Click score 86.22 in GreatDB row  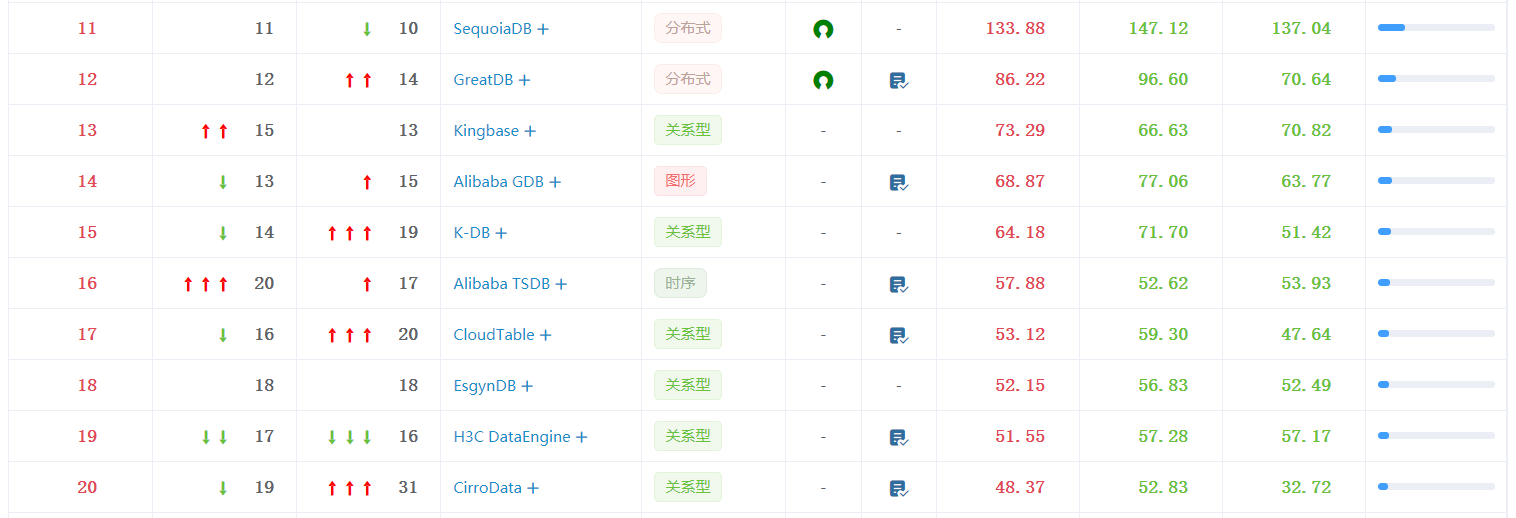[x=1020, y=80]
